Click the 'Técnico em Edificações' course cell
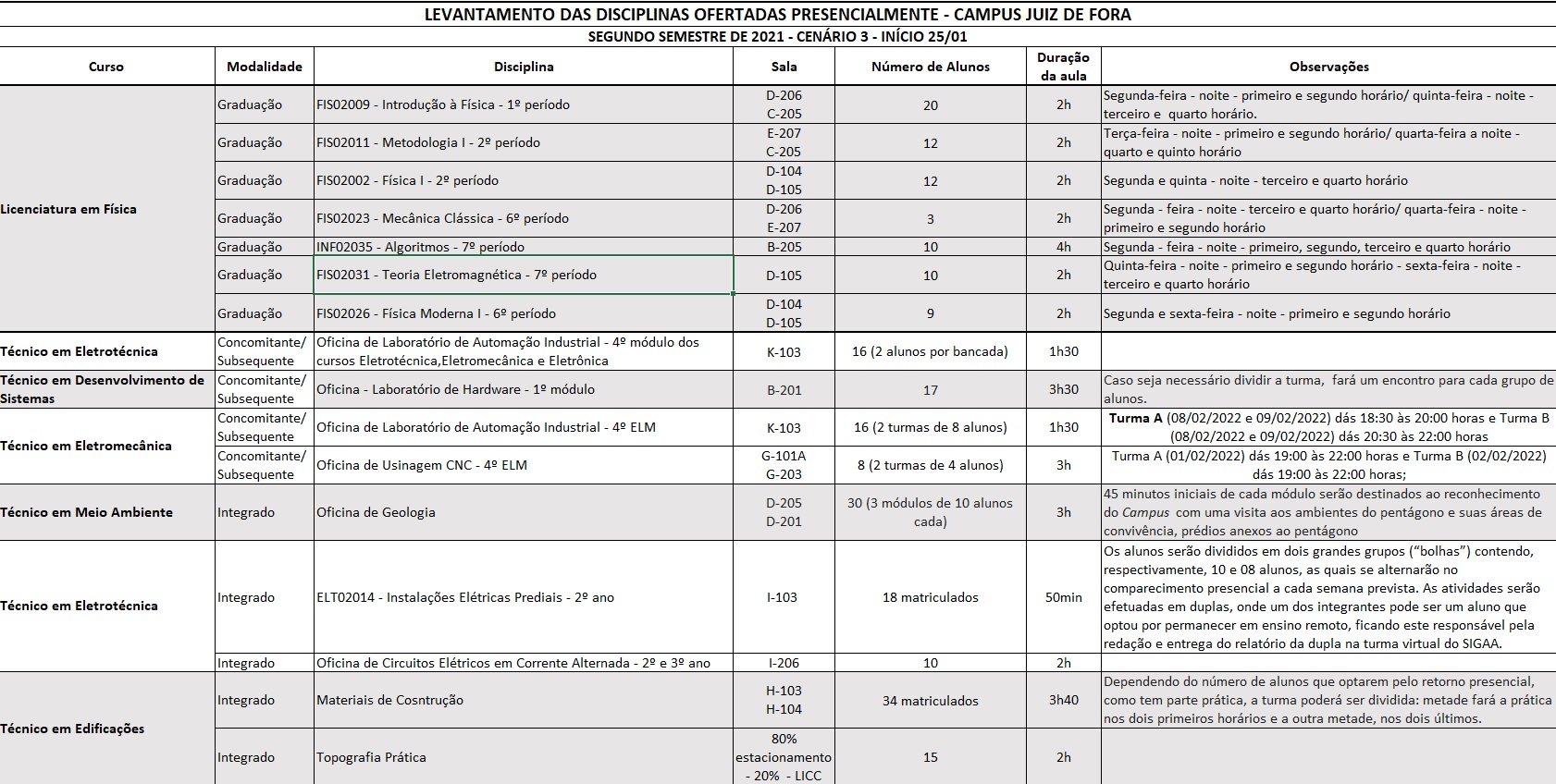The height and width of the screenshot is (784, 1556). pos(106,729)
